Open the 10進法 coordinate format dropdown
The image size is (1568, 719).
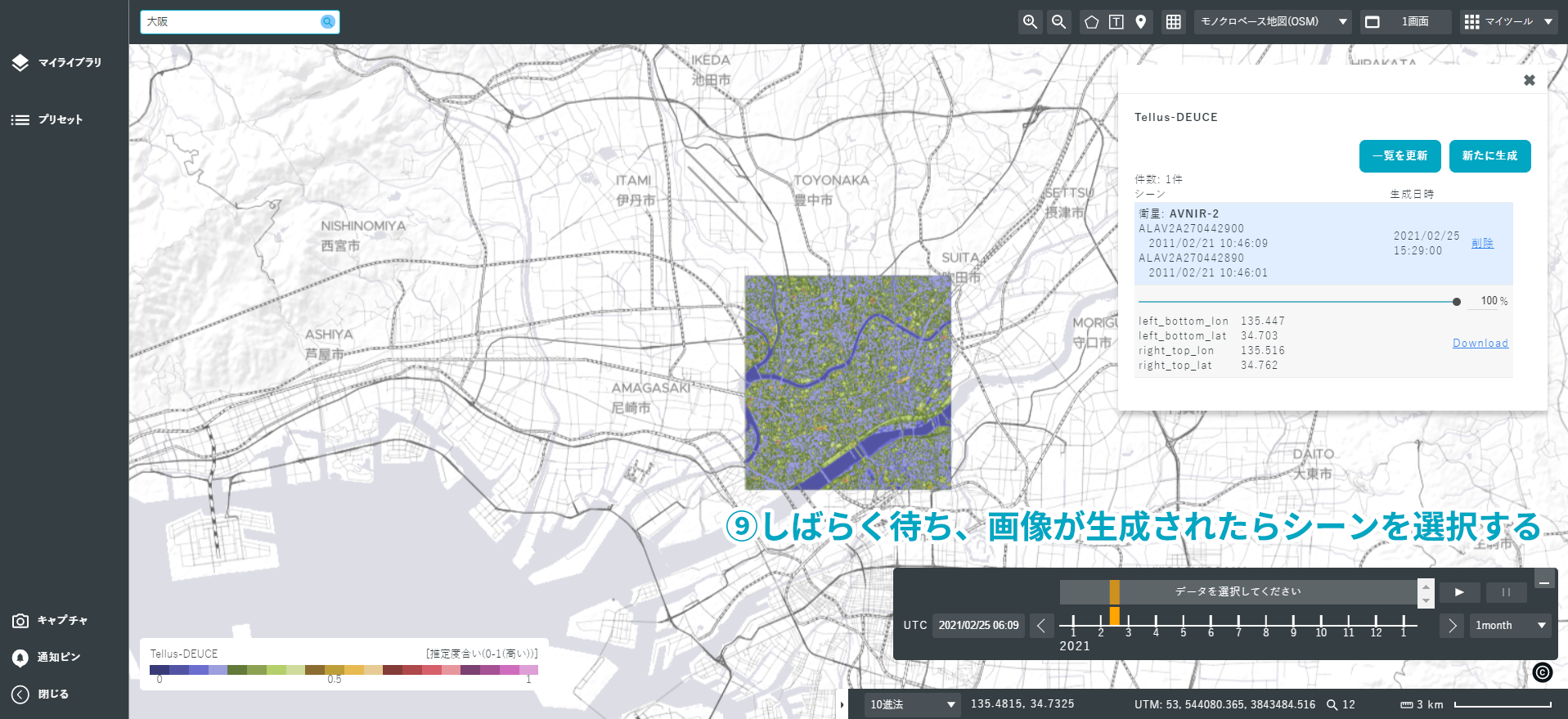pyautogui.click(x=913, y=704)
